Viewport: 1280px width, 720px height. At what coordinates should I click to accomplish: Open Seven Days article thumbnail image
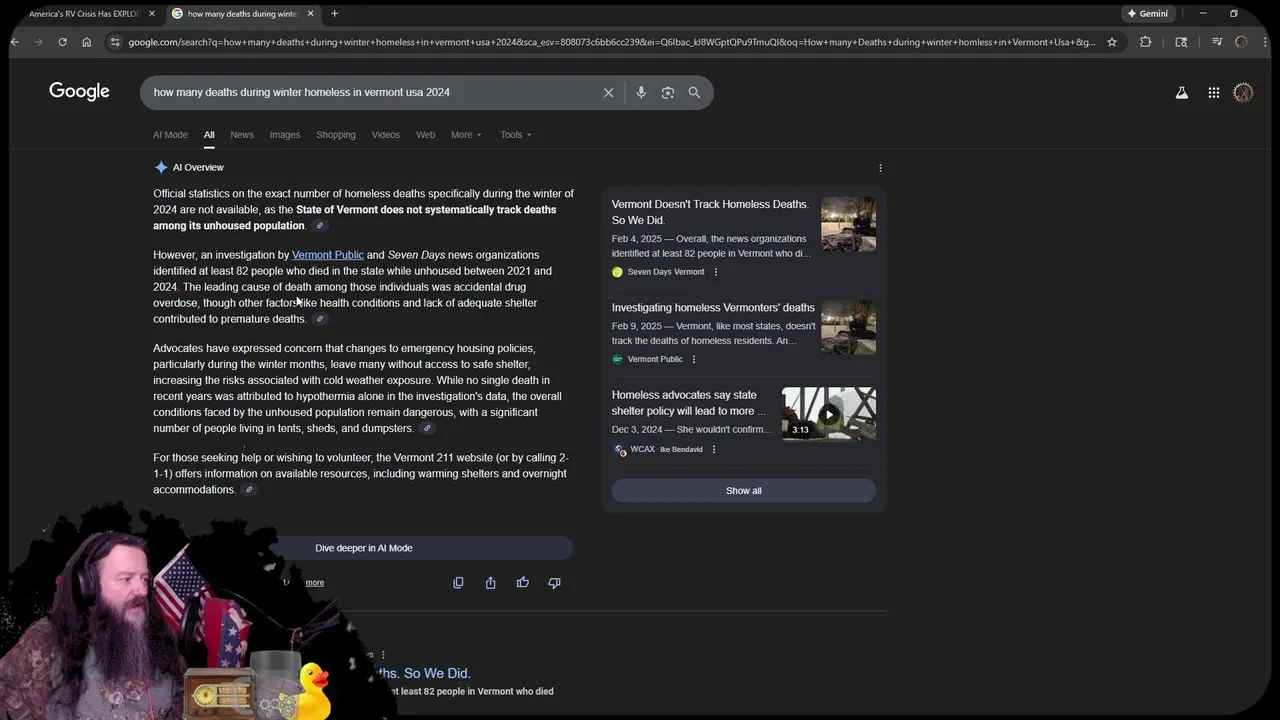click(x=848, y=224)
